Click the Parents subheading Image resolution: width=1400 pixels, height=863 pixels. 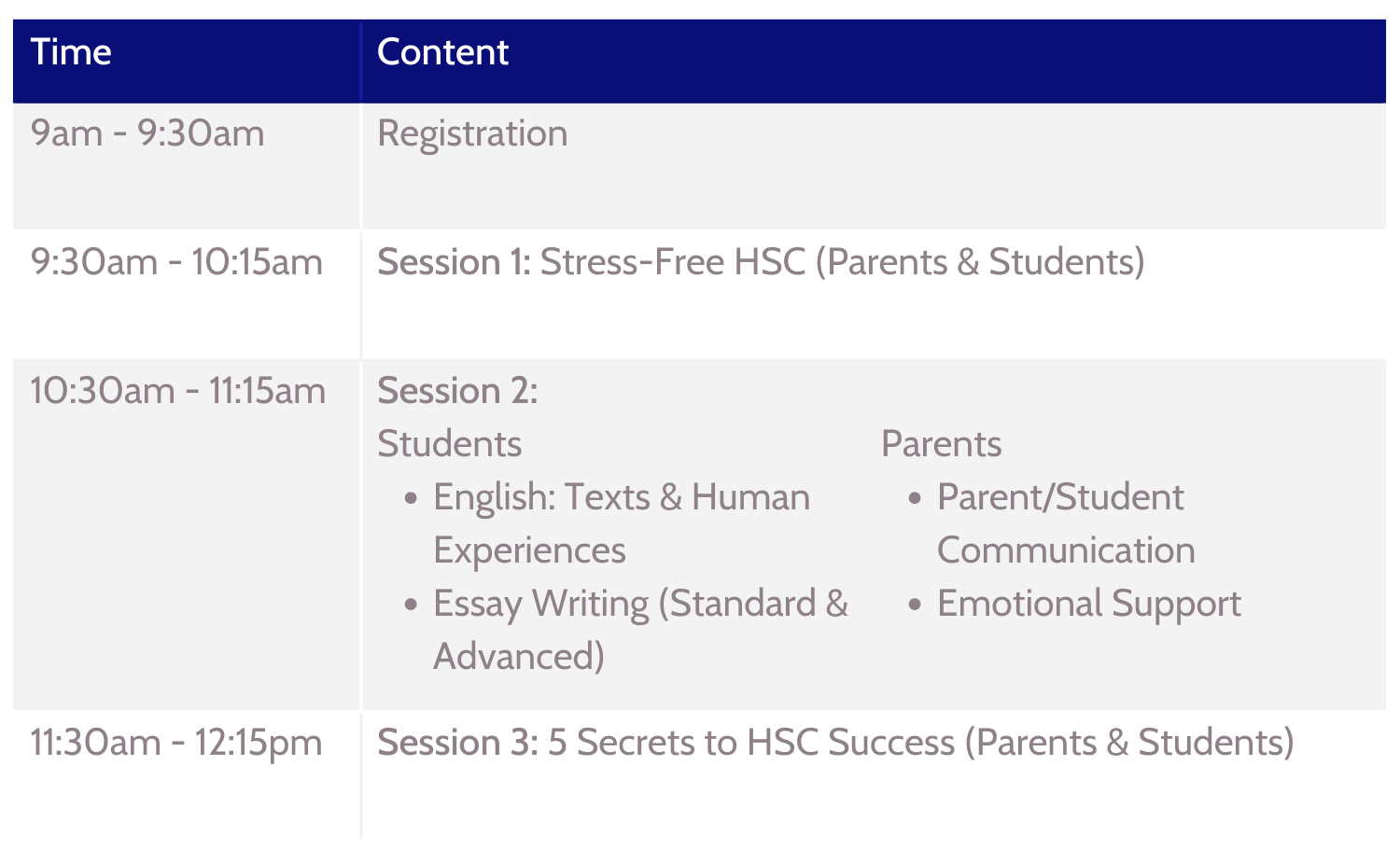tap(941, 444)
